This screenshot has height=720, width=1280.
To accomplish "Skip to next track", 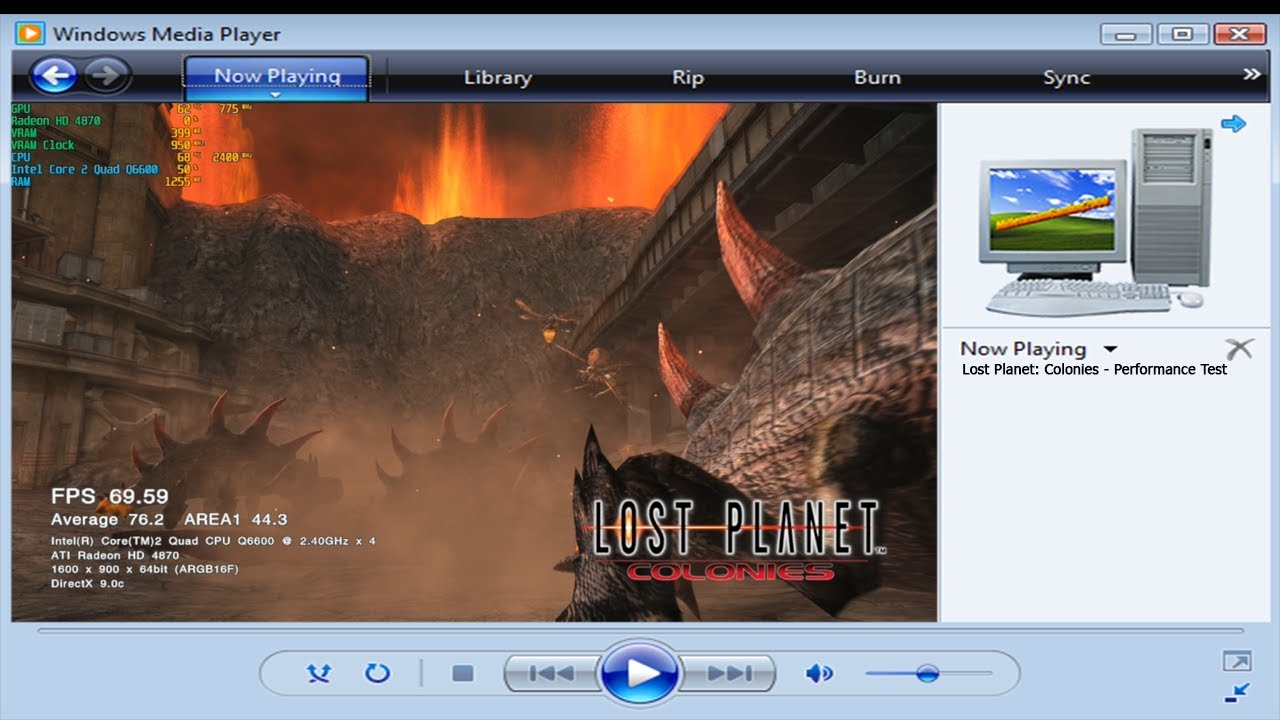I will [x=729, y=673].
